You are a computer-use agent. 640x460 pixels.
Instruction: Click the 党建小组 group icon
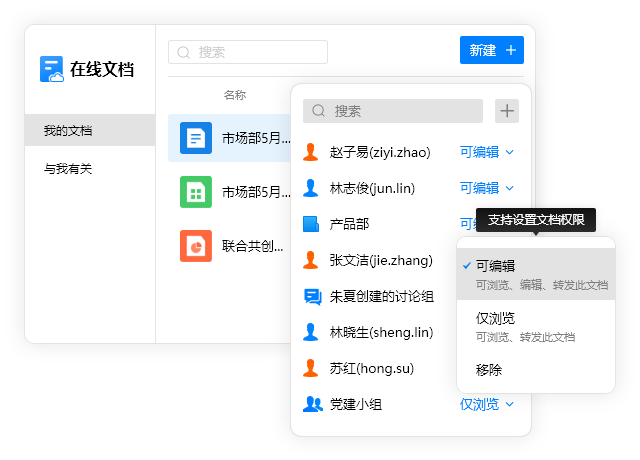point(313,404)
